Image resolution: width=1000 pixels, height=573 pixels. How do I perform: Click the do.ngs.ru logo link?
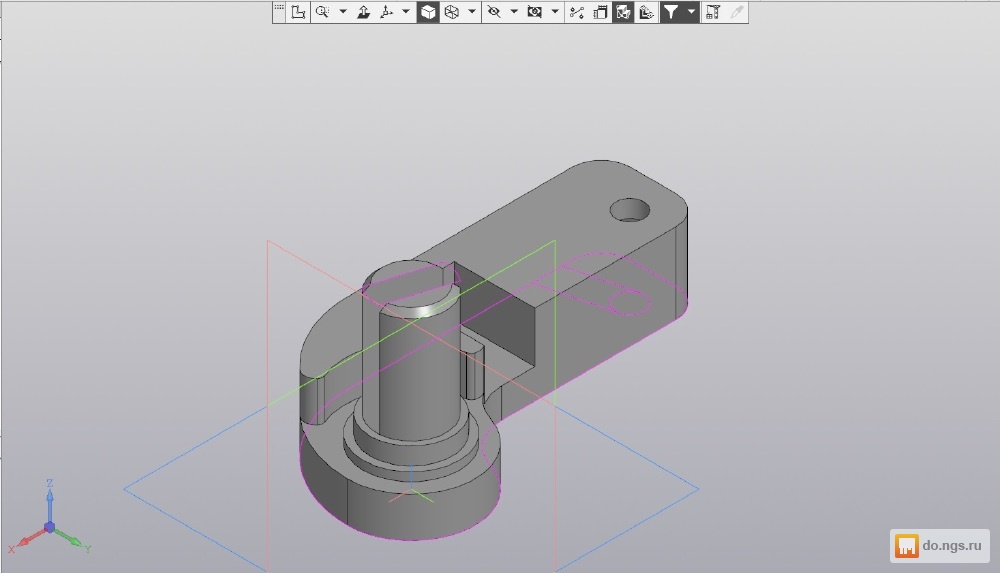939,546
